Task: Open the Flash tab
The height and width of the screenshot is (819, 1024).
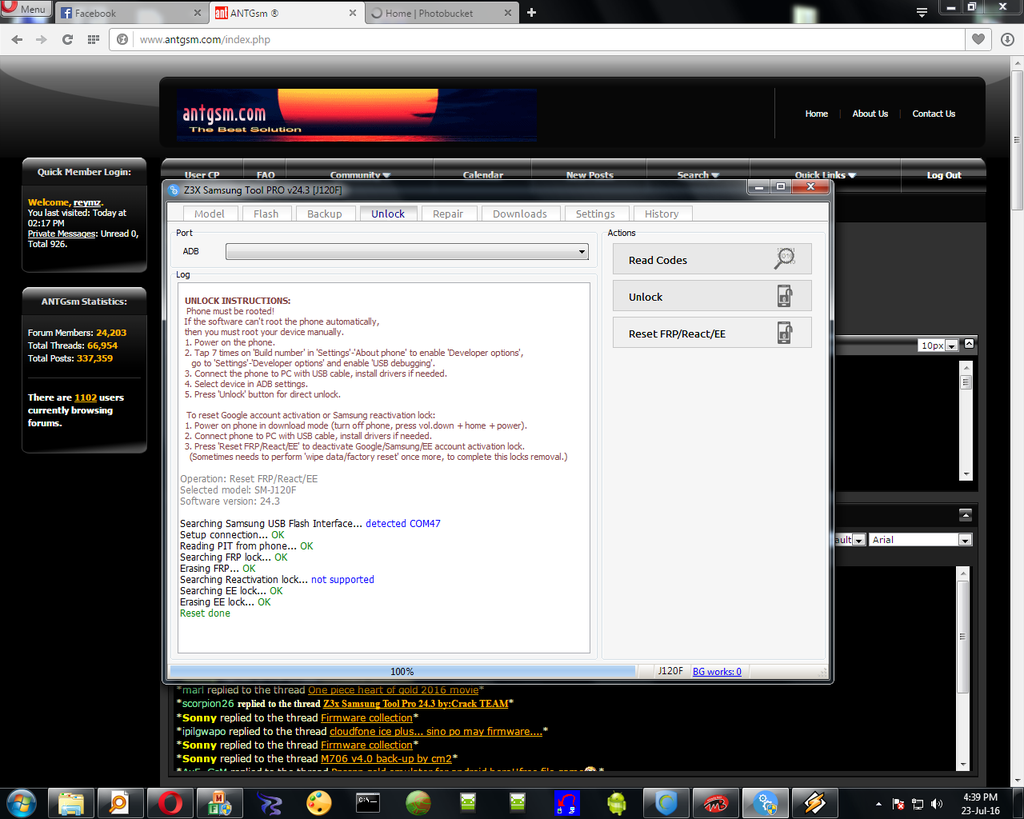Action: [266, 214]
